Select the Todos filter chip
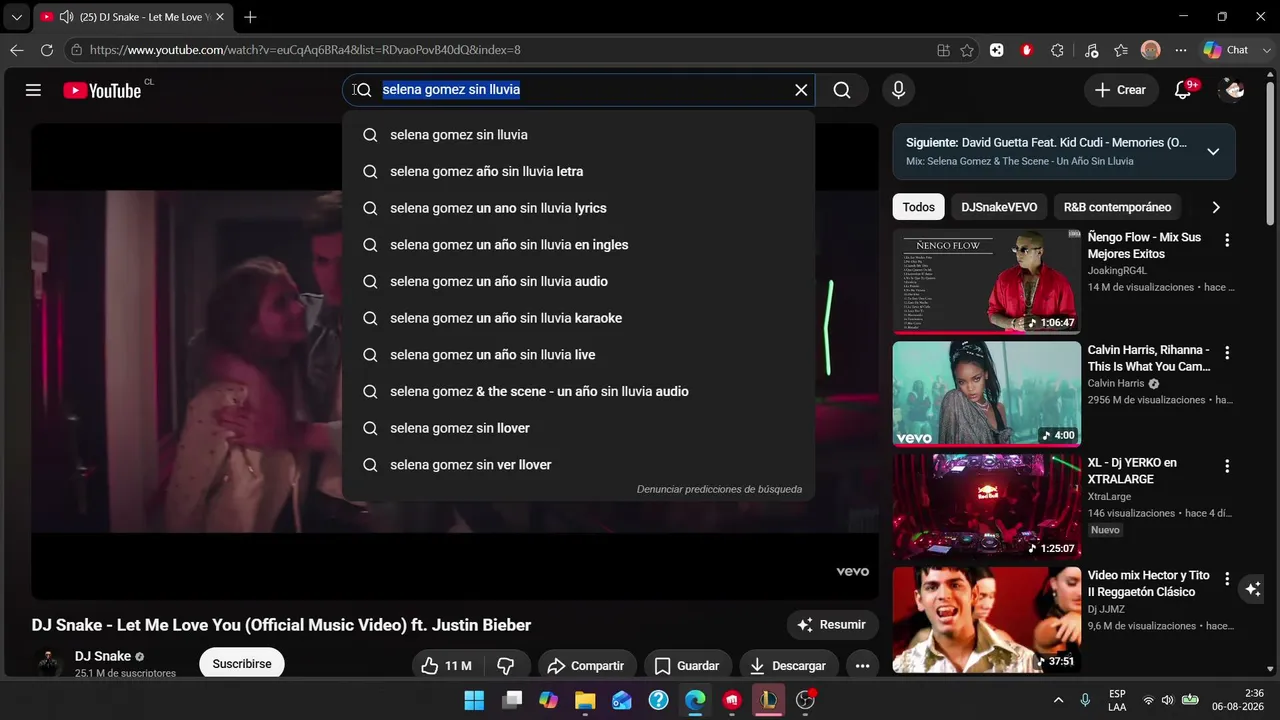The width and height of the screenshot is (1280, 720). (x=918, y=207)
